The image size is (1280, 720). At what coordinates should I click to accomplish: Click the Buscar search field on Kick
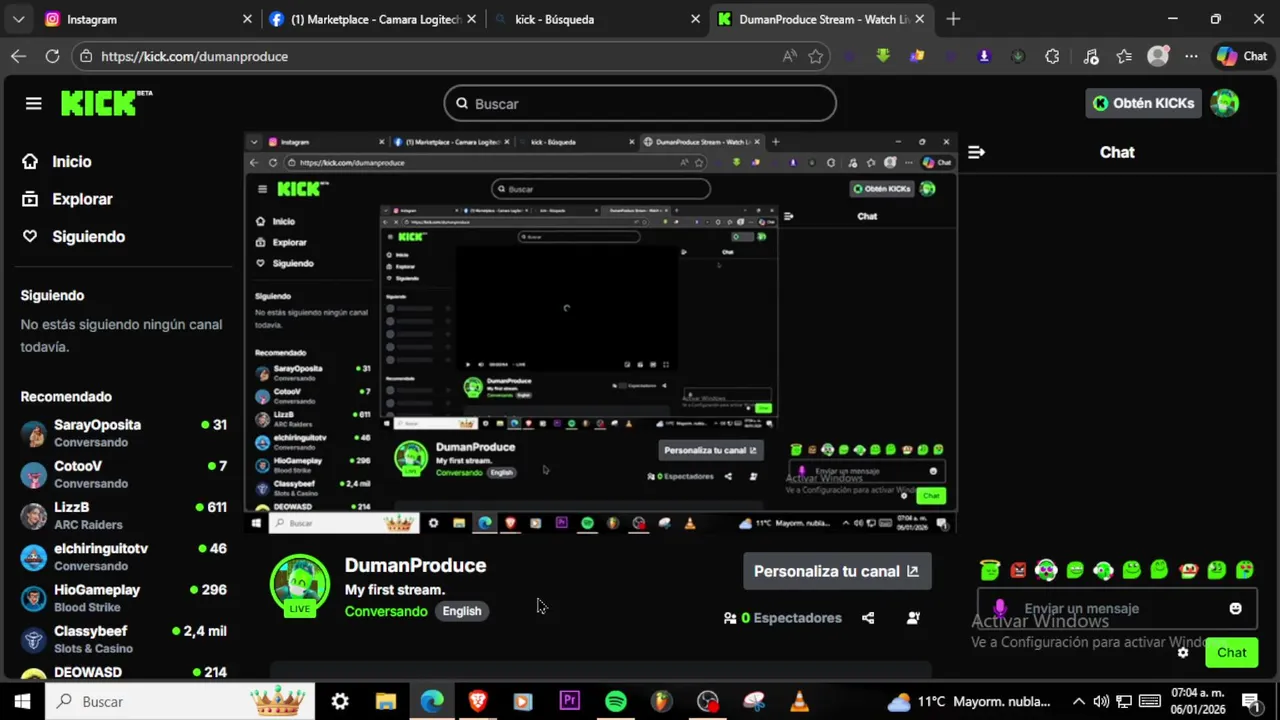640,103
